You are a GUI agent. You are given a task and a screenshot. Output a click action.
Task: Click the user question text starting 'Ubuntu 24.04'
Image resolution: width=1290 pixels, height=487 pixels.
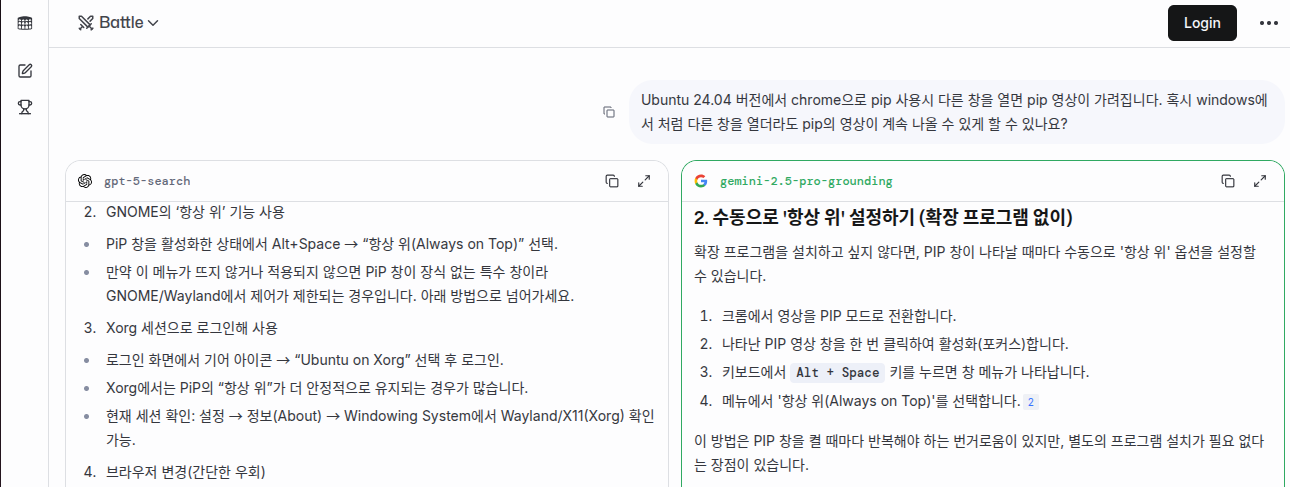[954, 112]
